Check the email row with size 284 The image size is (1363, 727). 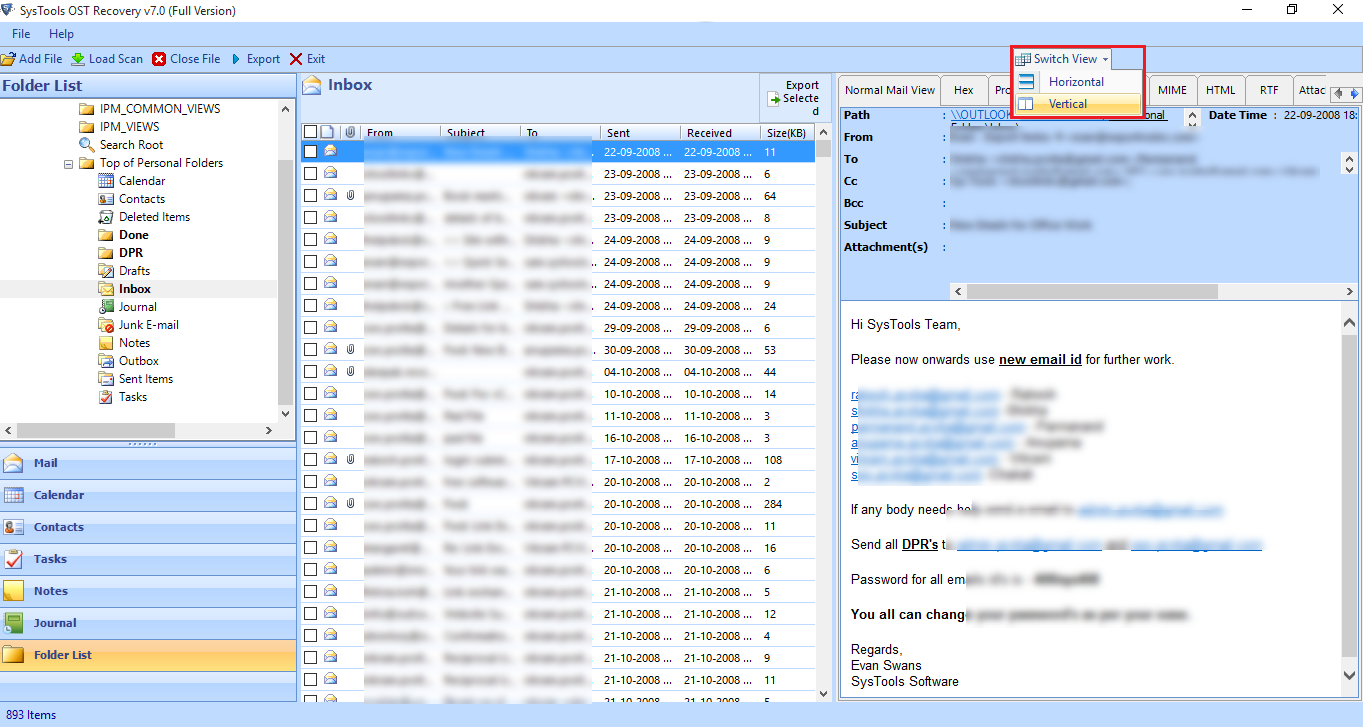[x=310, y=504]
